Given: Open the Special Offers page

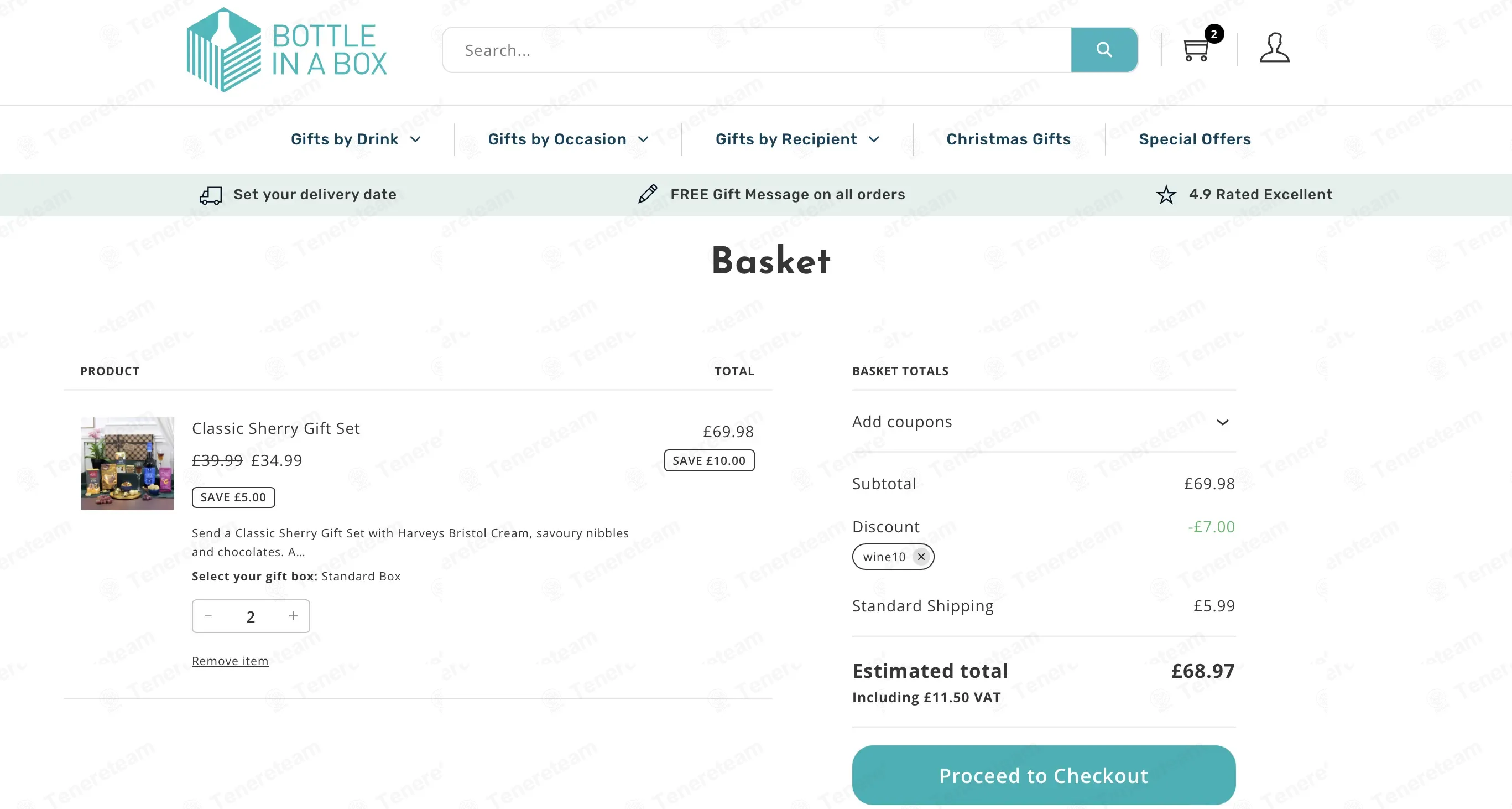Looking at the screenshot, I should [x=1195, y=139].
